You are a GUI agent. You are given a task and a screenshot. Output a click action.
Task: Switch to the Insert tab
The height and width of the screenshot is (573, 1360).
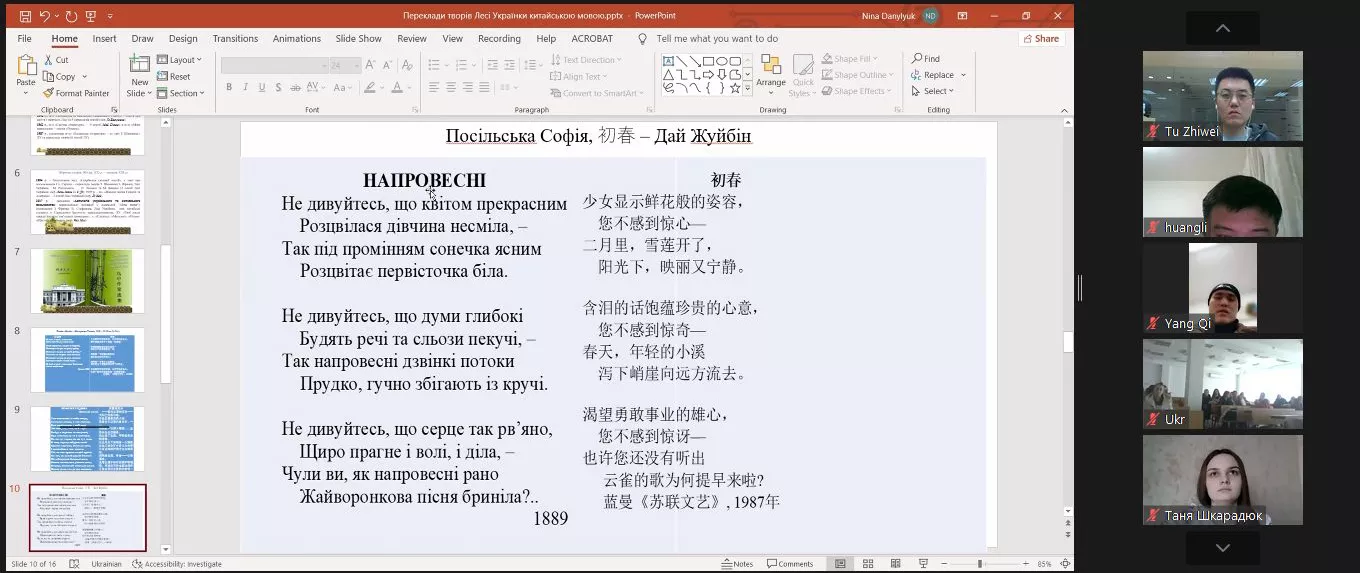pos(104,39)
